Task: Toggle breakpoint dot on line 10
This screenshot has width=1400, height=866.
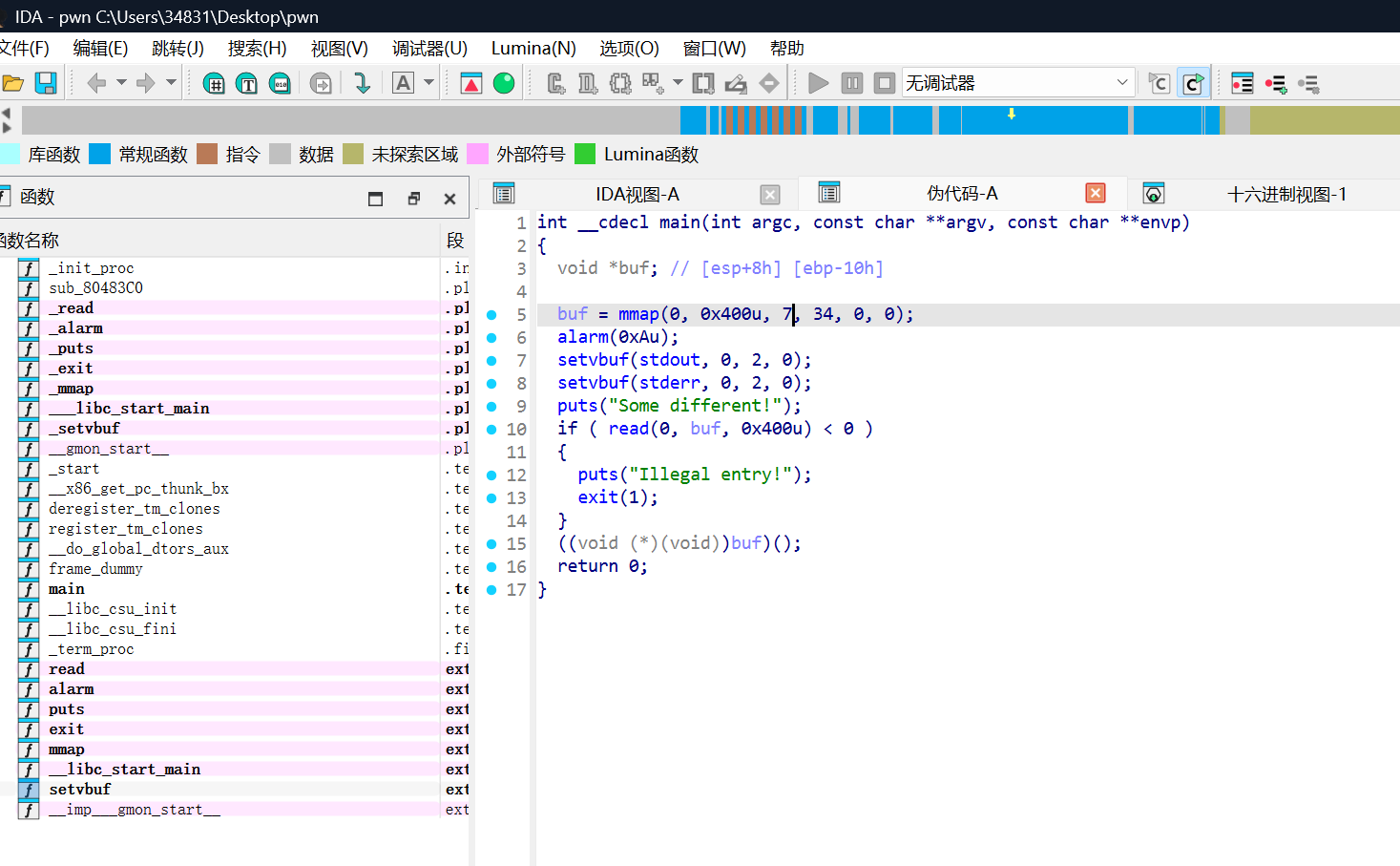Action: point(491,429)
